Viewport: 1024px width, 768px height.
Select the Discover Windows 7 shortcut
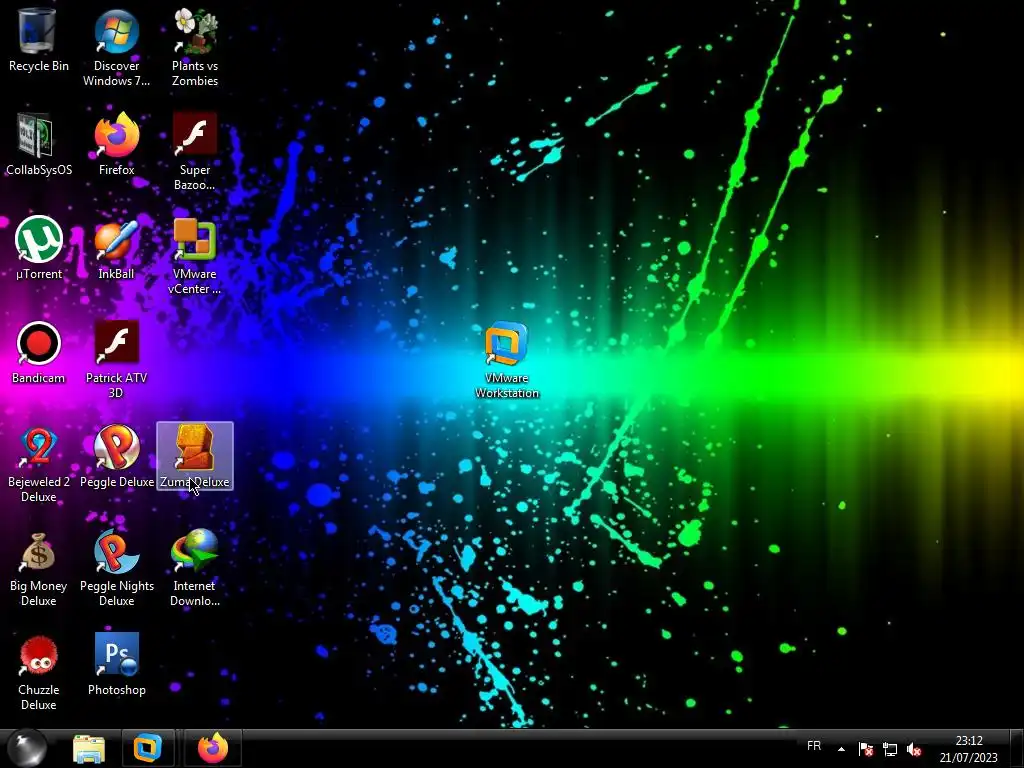(116, 48)
